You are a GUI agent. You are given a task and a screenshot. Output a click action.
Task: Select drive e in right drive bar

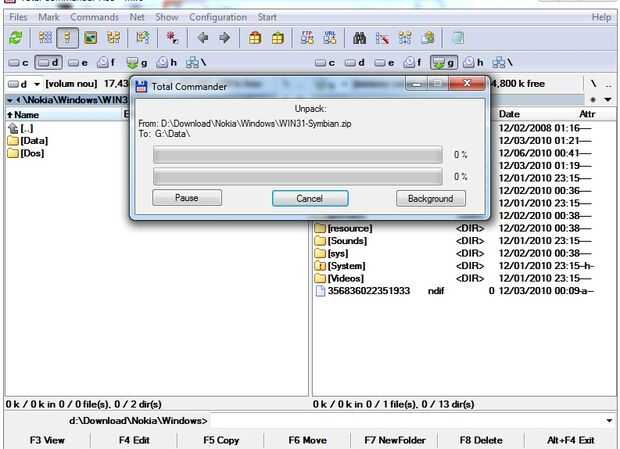[384, 62]
